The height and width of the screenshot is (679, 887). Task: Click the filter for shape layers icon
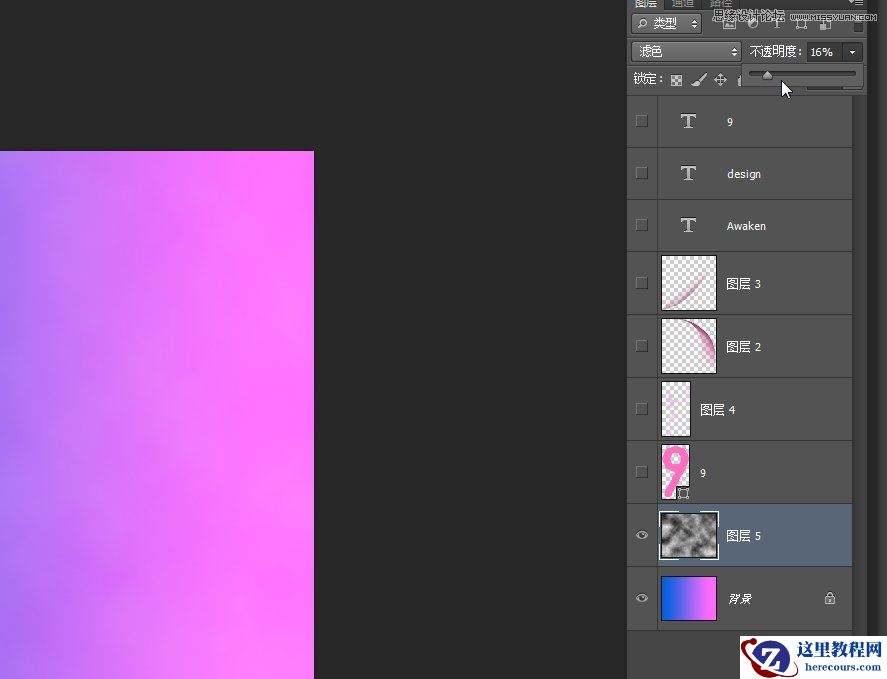click(803, 23)
